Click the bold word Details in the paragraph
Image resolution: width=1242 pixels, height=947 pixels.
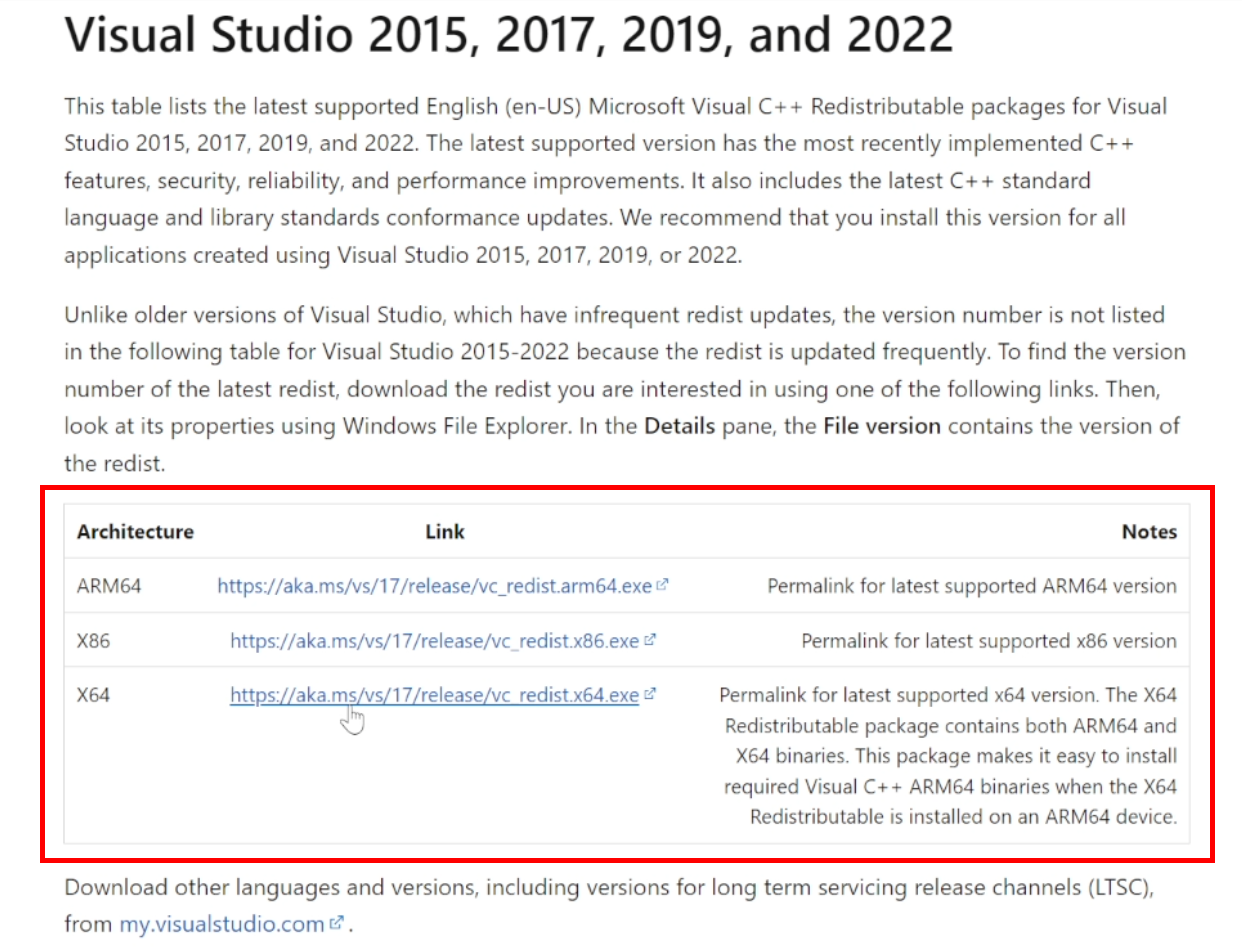(679, 426)
